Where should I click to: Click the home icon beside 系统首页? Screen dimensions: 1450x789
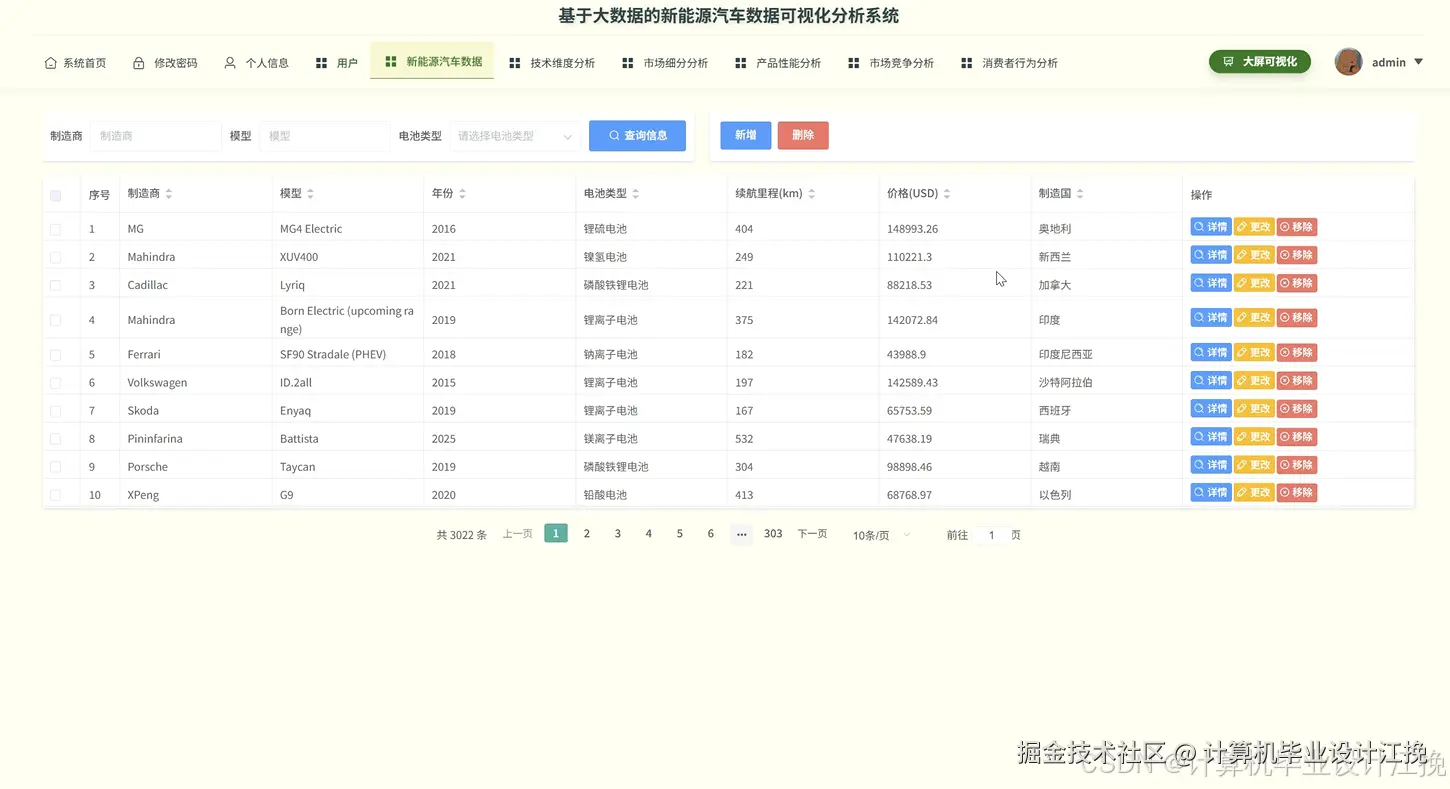[50, 62]
